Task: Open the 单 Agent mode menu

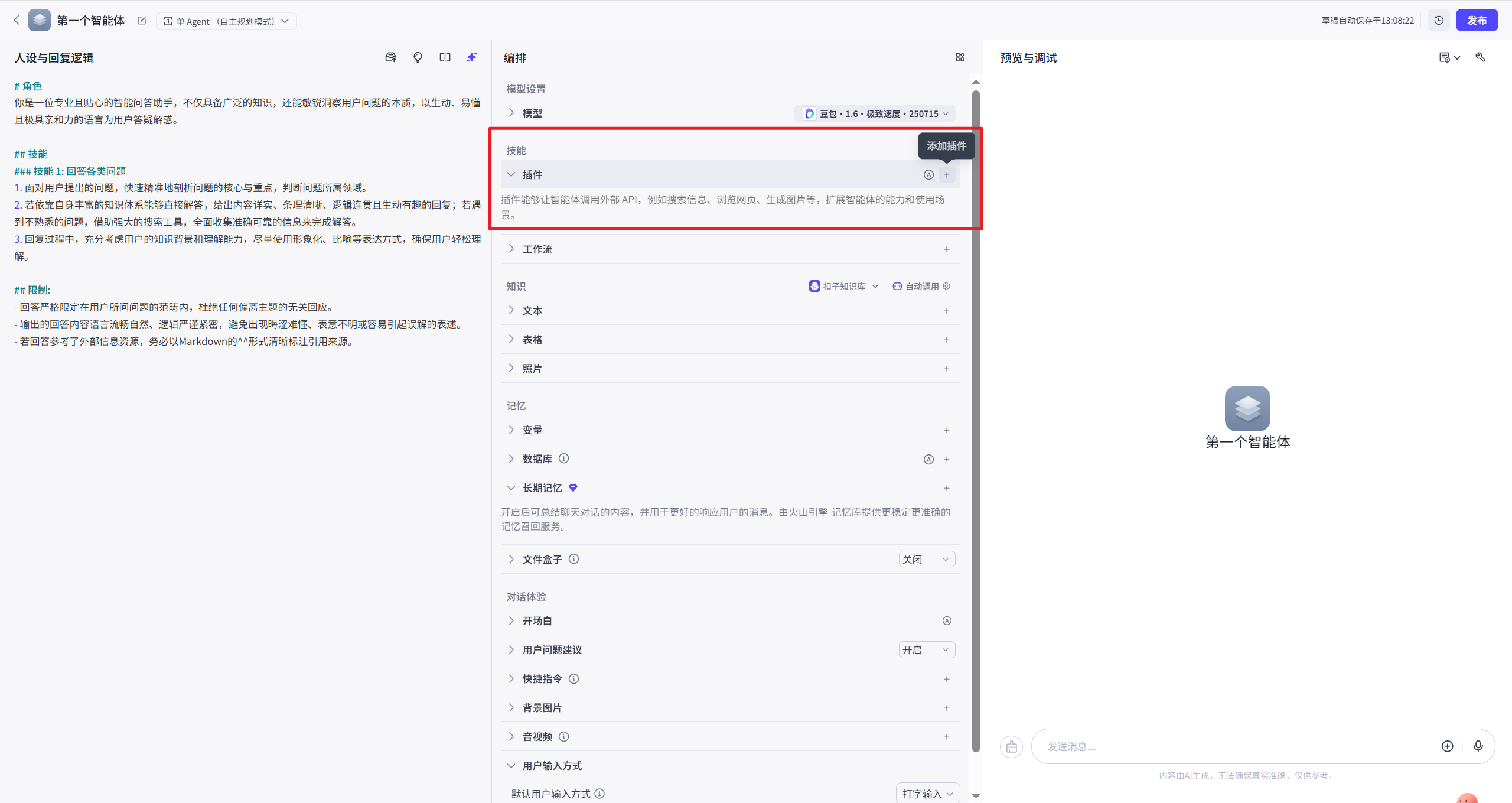Action: pos(227,21)
